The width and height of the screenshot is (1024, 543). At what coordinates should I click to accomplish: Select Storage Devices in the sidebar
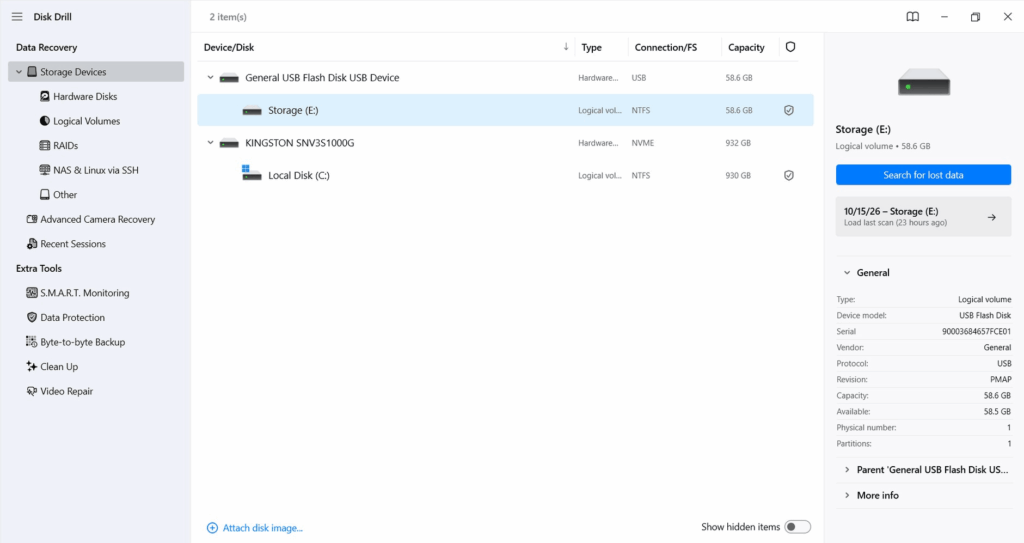96,72
